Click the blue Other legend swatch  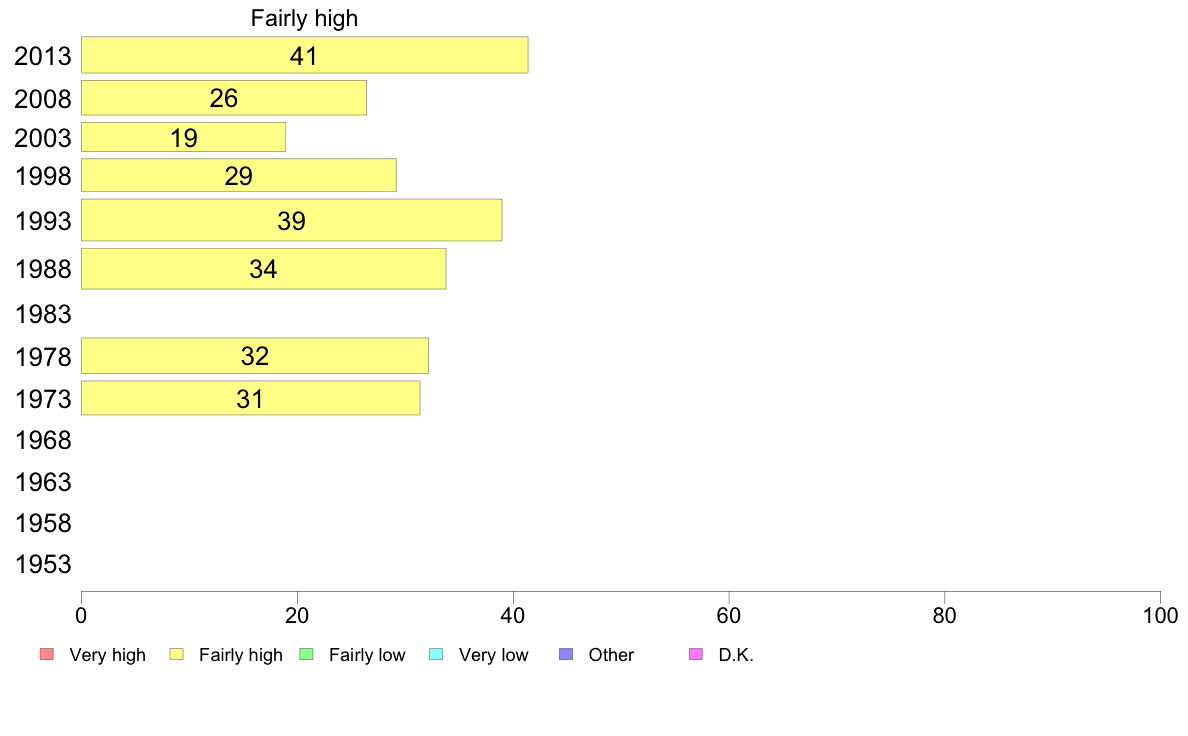tap(566, 654)
